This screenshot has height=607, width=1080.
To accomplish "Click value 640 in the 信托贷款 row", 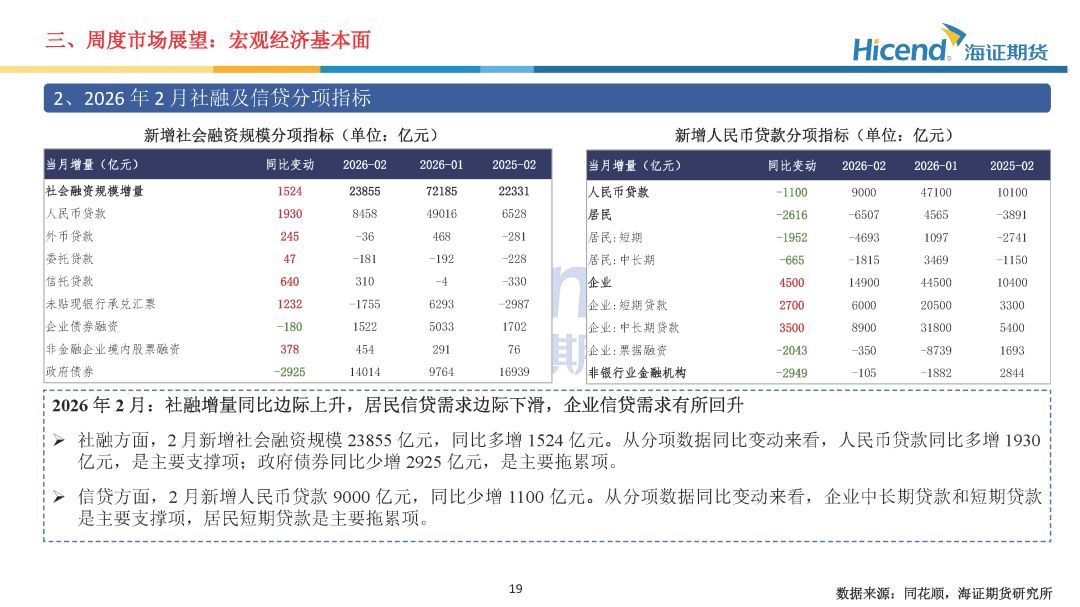I will tap(290, 281).
